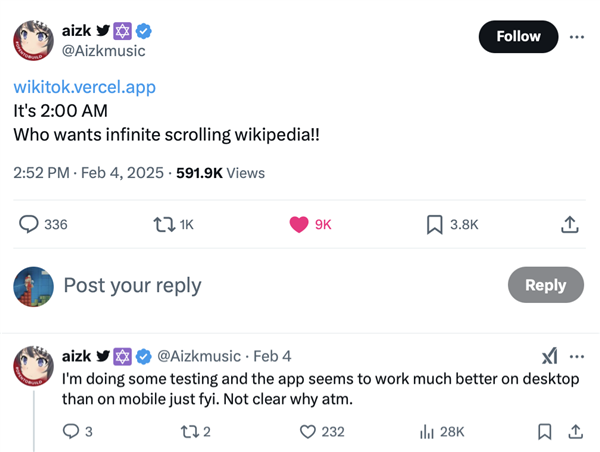
Task: Open the 2:52 PM Feb 4, 2025 timestamp
Action: pos(89,173)
